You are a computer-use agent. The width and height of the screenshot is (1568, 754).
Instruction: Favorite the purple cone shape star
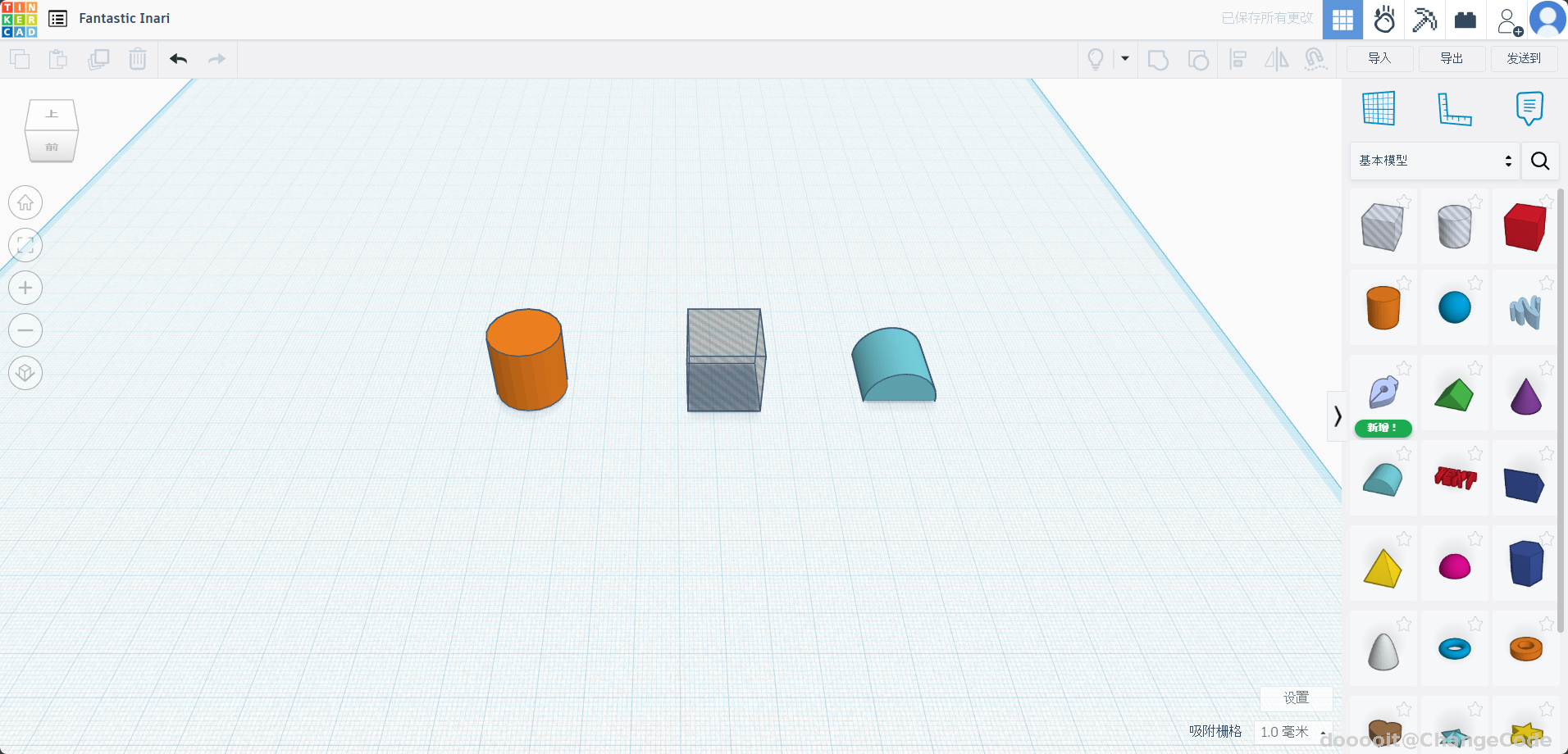click(1547, 368)
